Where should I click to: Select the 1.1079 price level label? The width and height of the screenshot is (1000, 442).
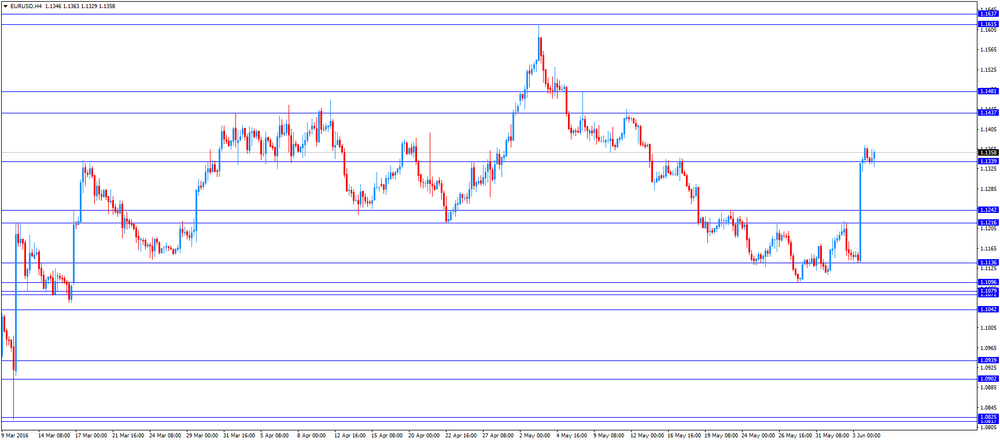(x=988, y=290)
